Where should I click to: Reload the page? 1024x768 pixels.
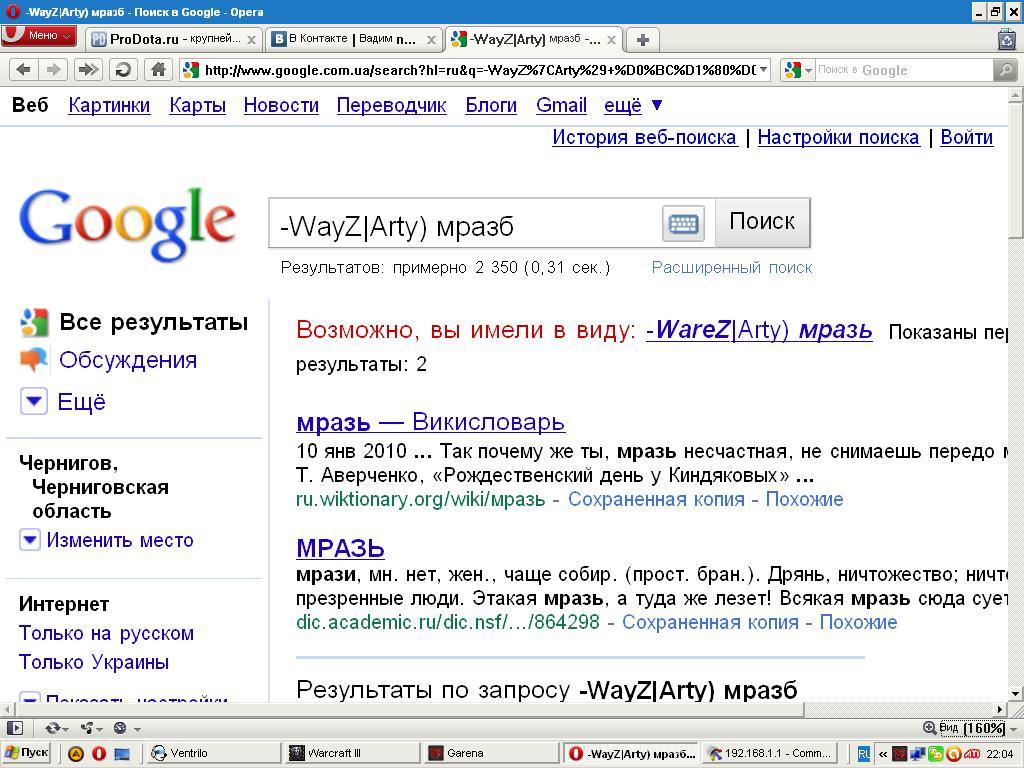(x=123, y=69)
